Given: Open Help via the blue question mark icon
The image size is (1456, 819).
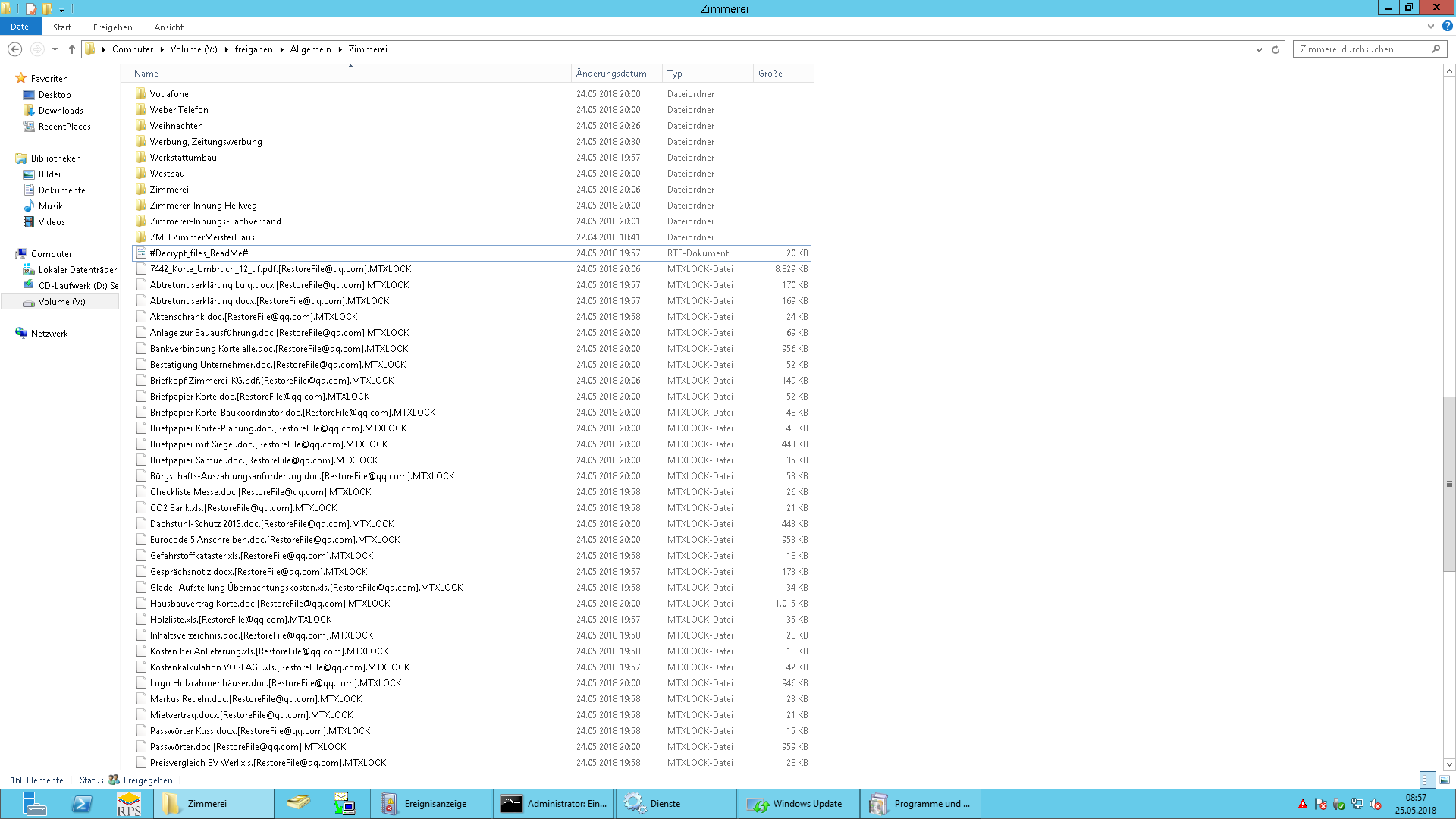Looking at the screenshot, I should click(x=1448, y=27).
